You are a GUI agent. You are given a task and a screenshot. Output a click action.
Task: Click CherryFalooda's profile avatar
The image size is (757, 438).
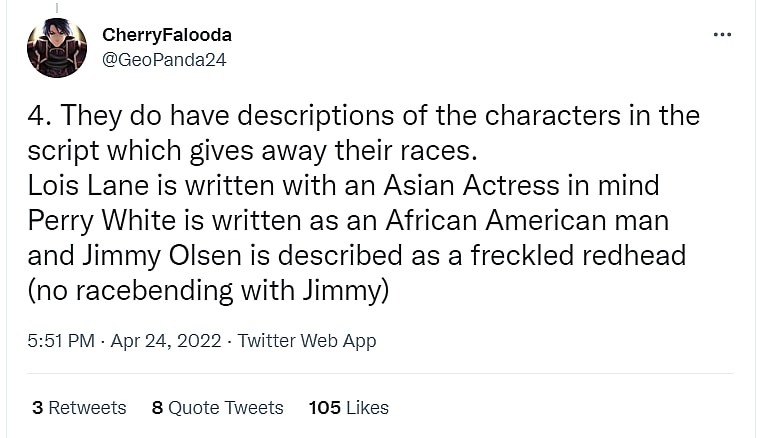tap(56, 48)
